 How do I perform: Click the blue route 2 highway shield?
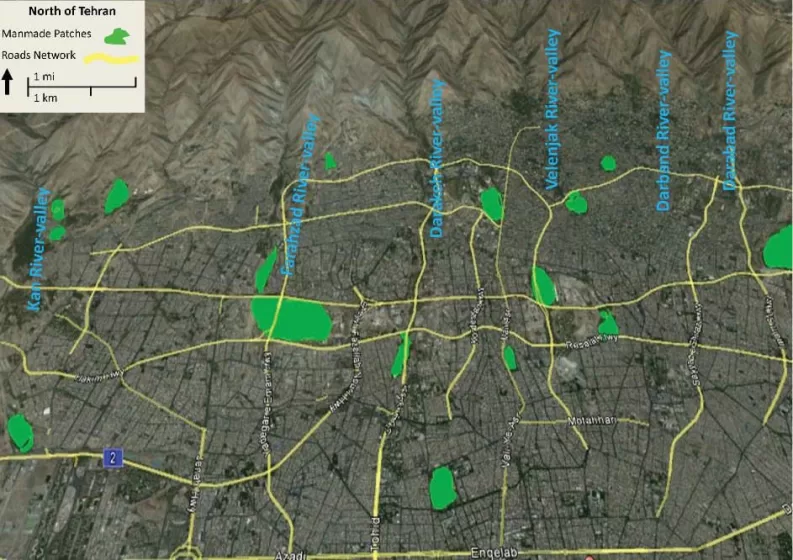pos(114,458)
